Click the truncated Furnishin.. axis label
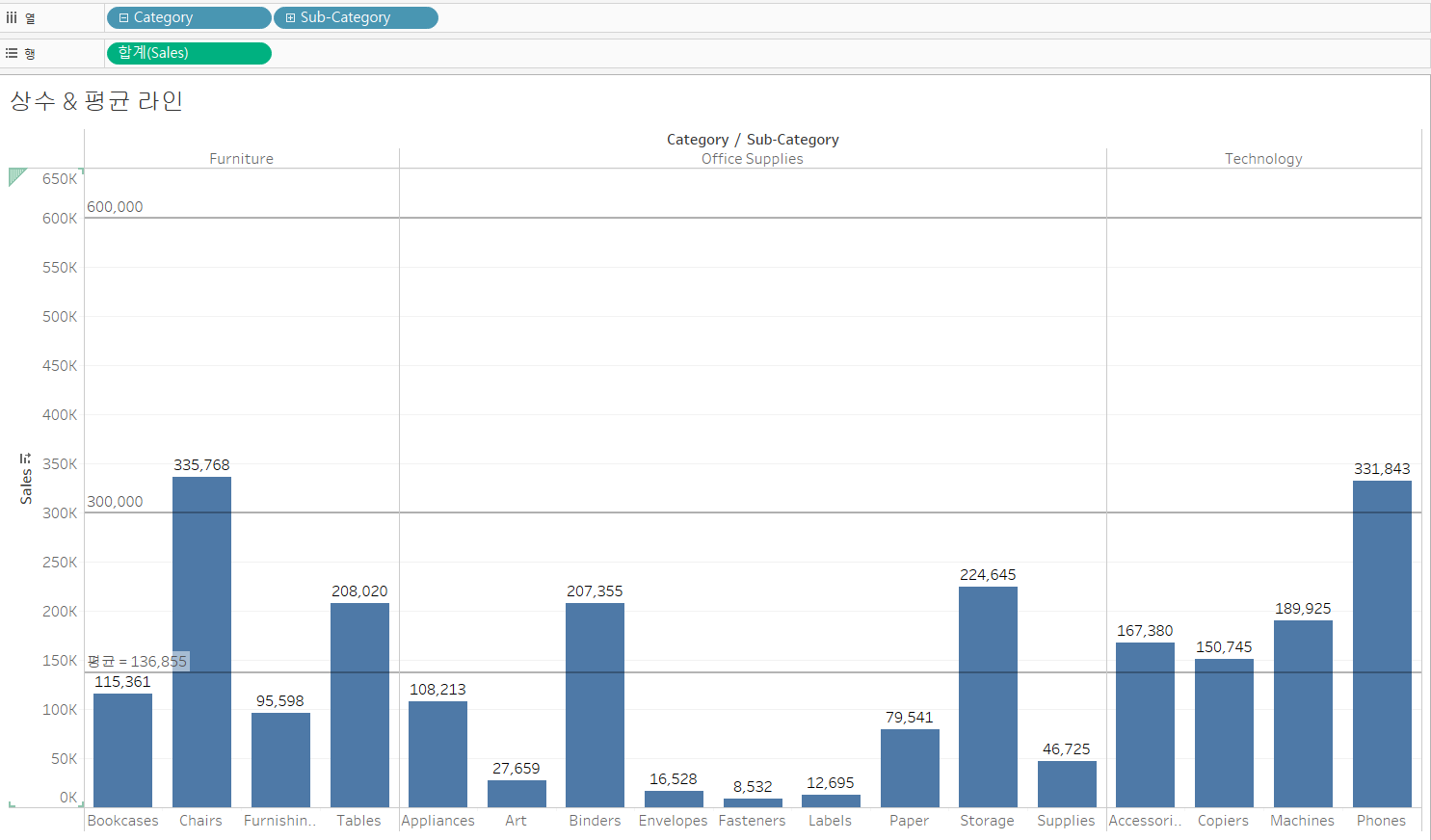 click(x=279, y=821)
